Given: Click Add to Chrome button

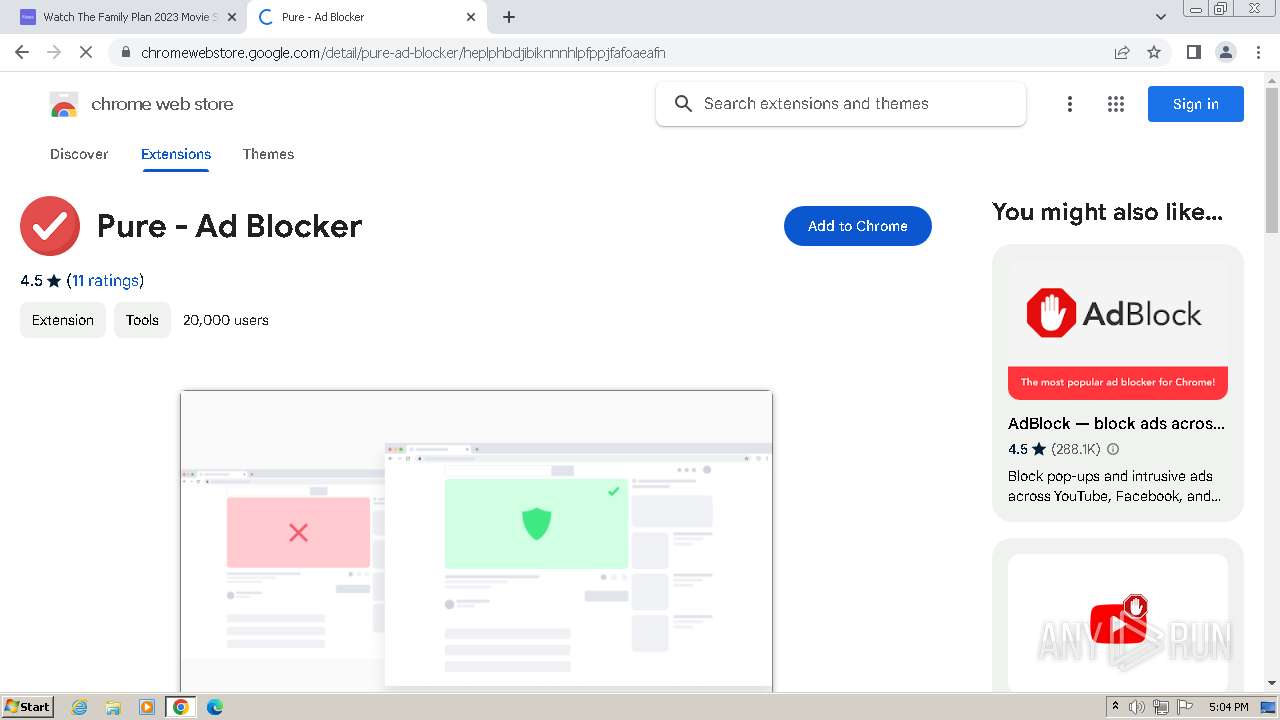Looking at the screenshot, I should 857,226.
